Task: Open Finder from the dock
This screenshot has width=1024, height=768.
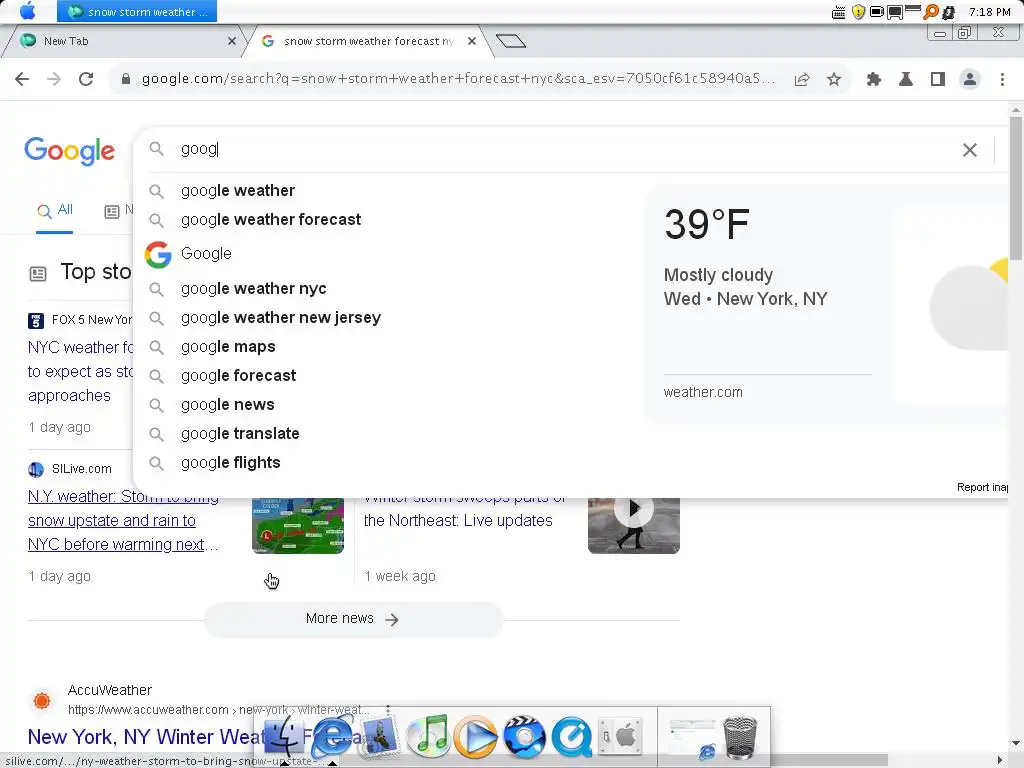Action: pyautogui.click(x=283, y=737)
